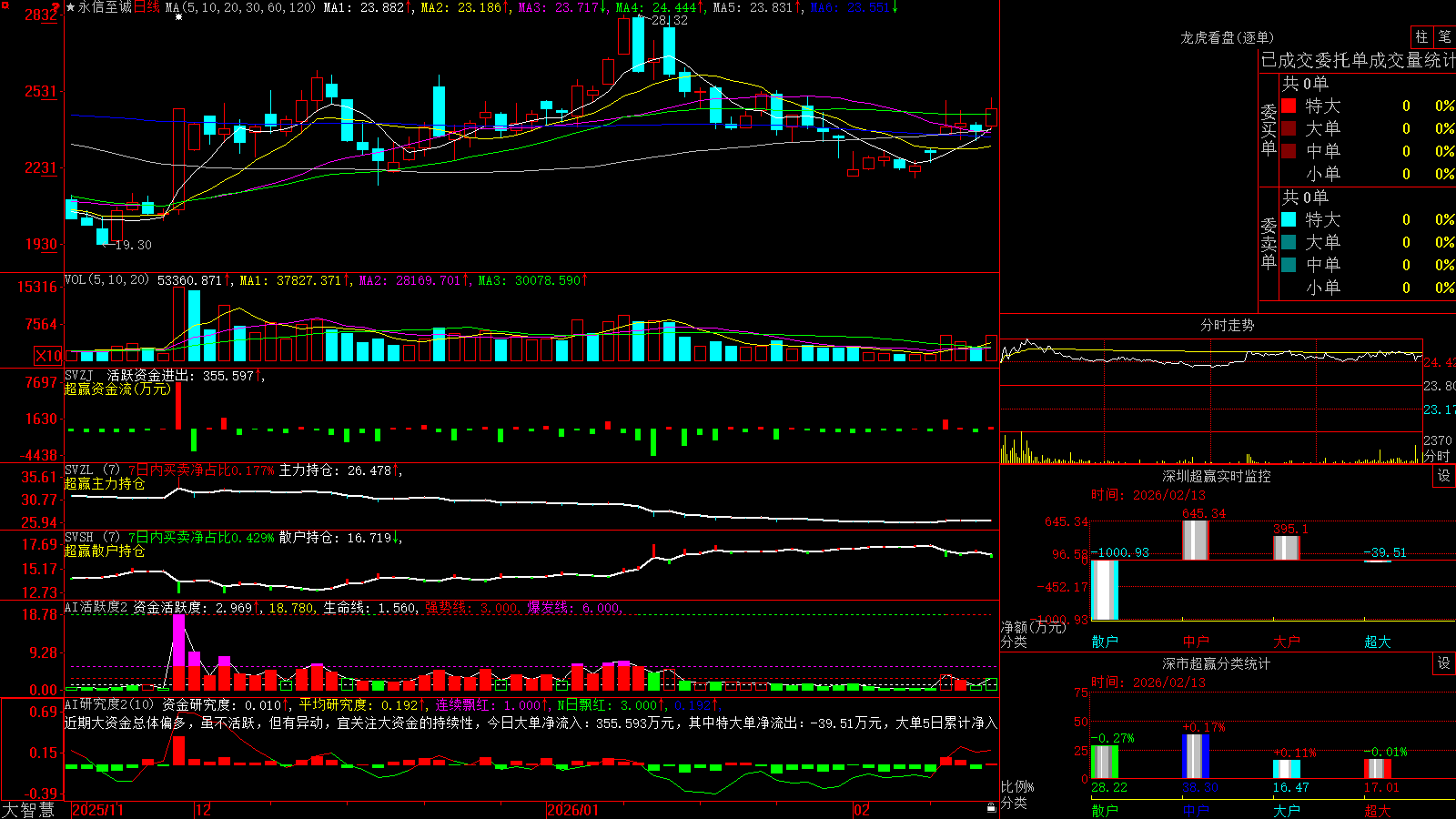
Task: Open VOL(5,10,20) indicator parameters
Action: pos(106,279)
